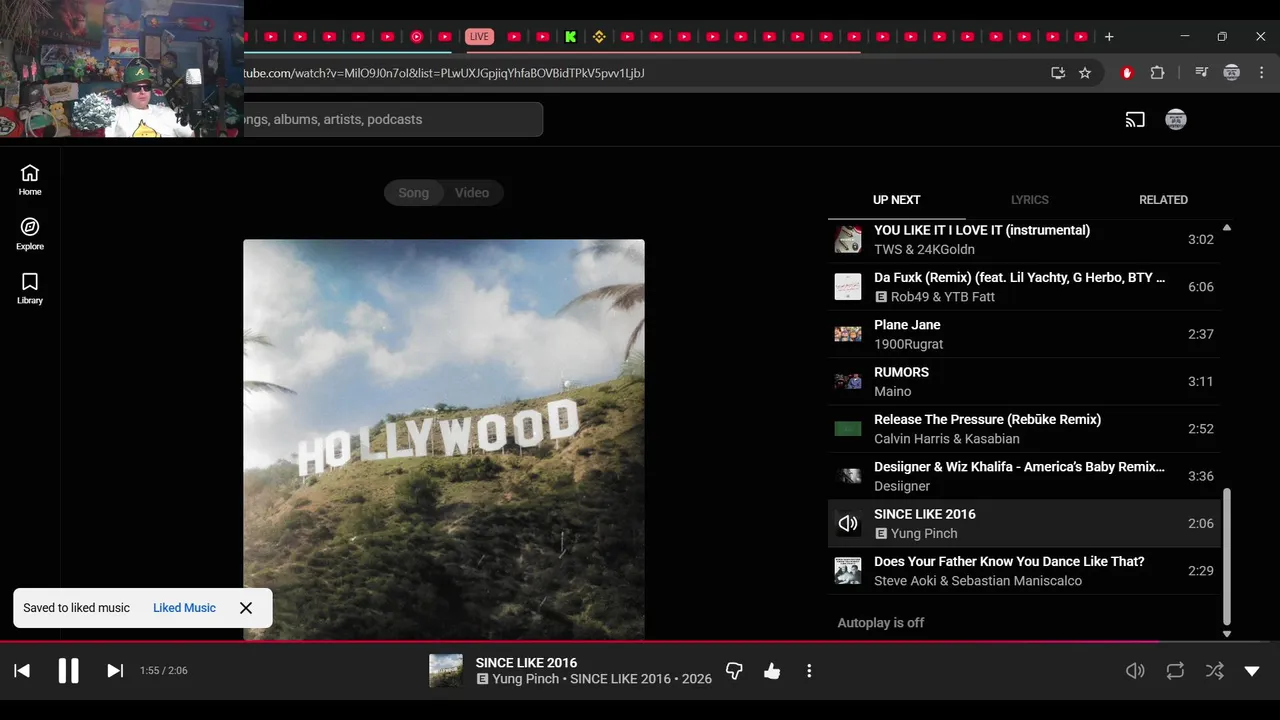Select the LYRICS tab
The width and height of the screenshot is (1280, 720).
click(1029, 200)
